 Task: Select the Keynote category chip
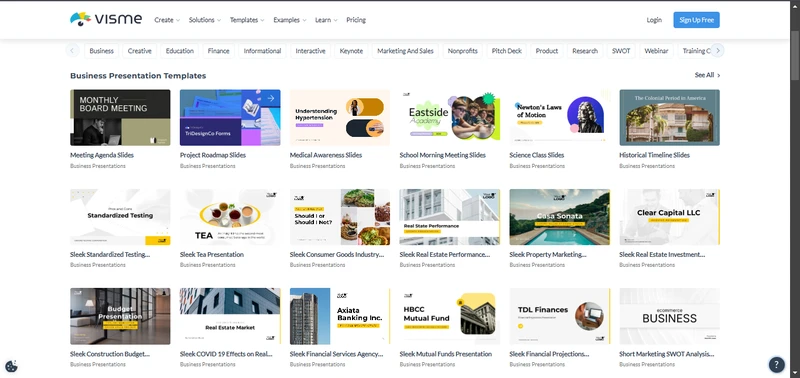(x=351, y=51)
